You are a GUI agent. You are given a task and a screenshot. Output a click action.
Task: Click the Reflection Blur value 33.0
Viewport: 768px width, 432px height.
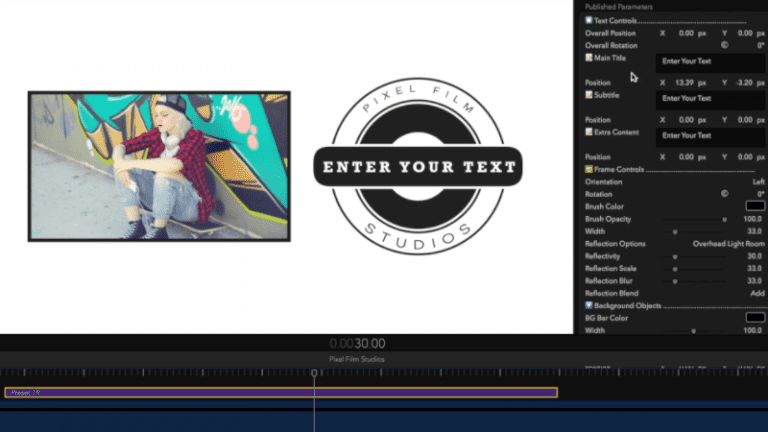point(755,281)
